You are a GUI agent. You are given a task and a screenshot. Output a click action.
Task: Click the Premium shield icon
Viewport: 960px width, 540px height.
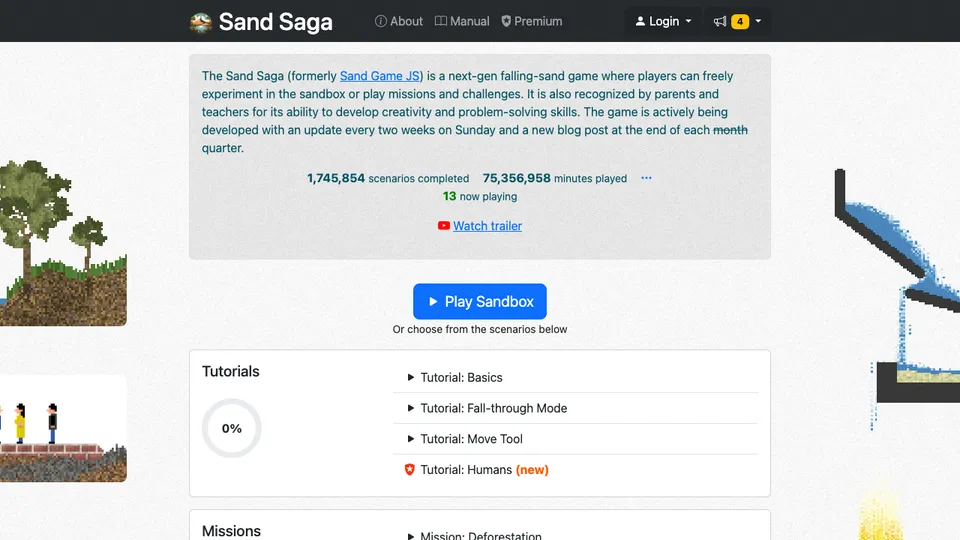click(506, 21)
